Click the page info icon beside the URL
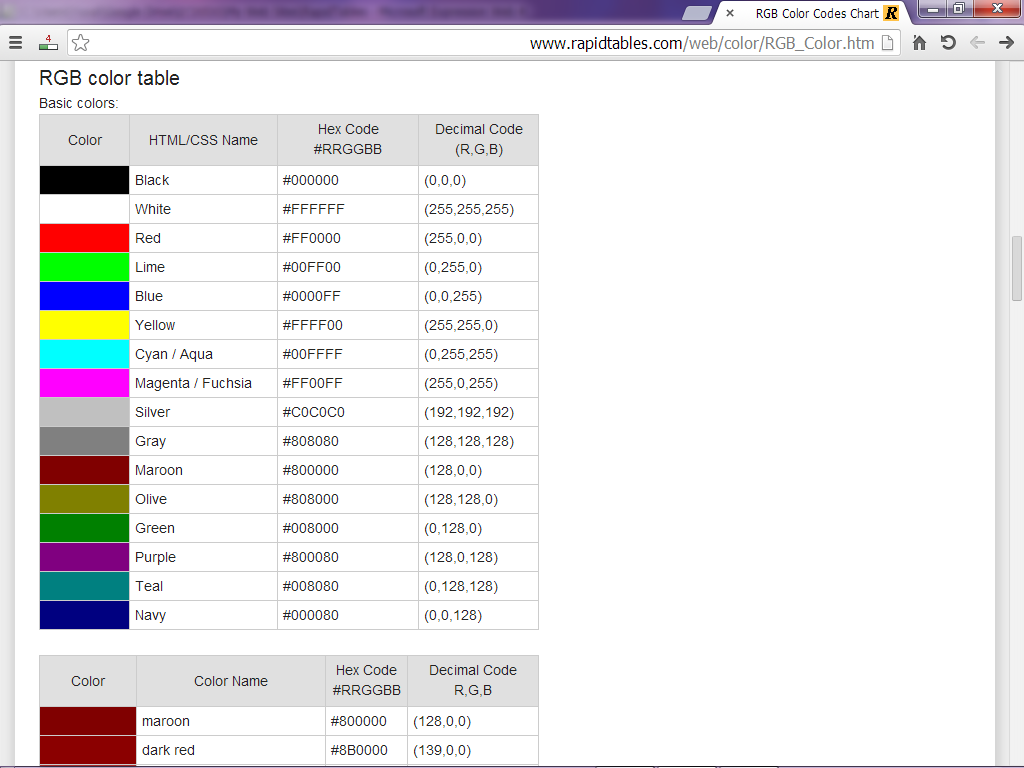 tap(887, 43)
